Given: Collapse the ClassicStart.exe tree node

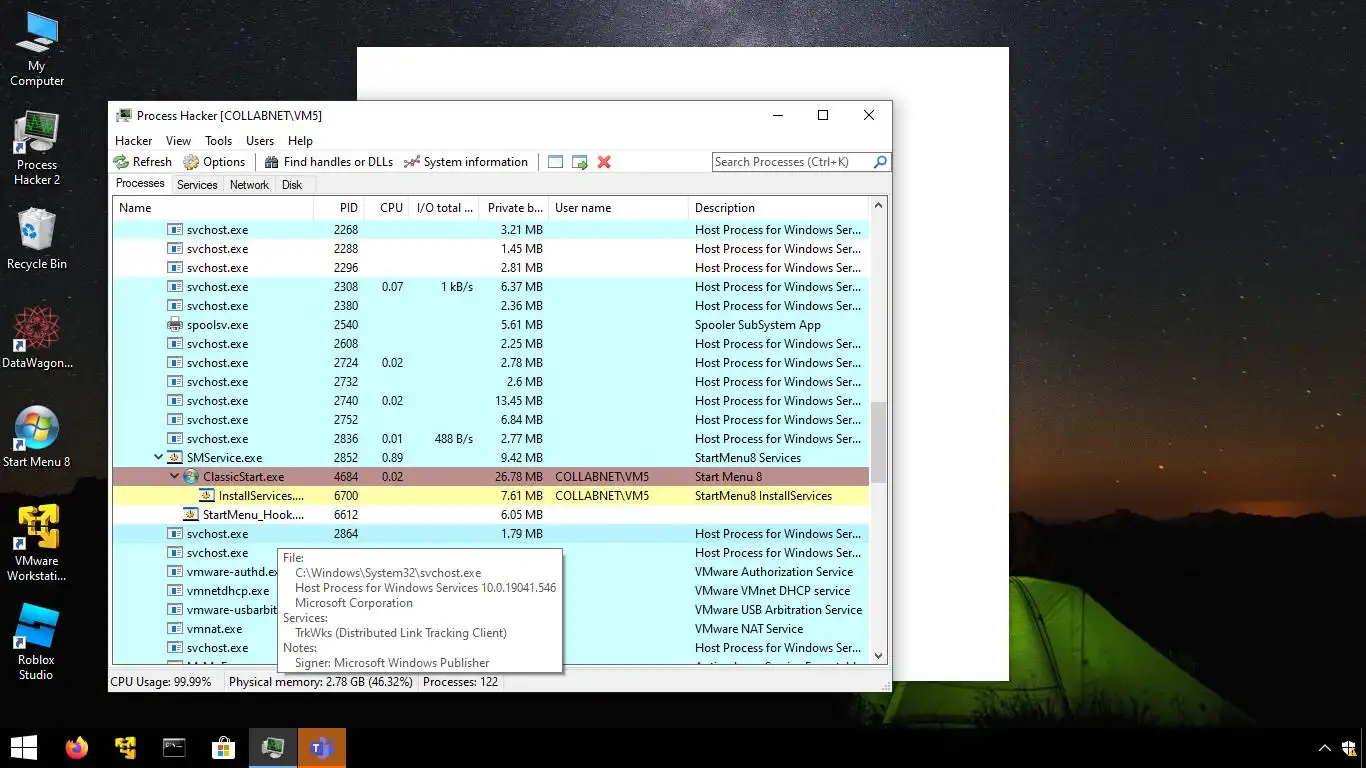Looking at the screenshot, I should click(x=174, y=477).
